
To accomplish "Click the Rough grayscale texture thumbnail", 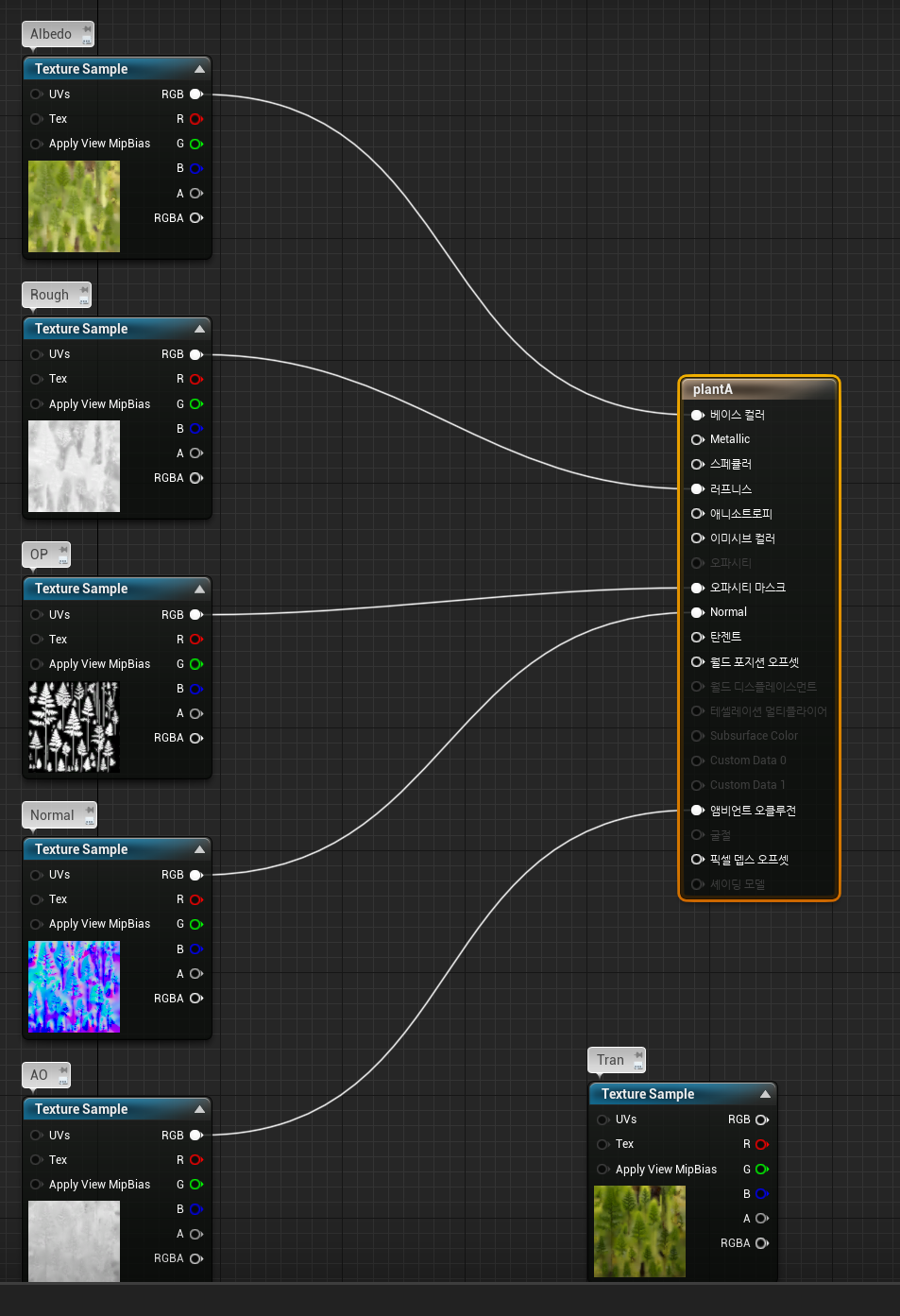I will point(74,467).
